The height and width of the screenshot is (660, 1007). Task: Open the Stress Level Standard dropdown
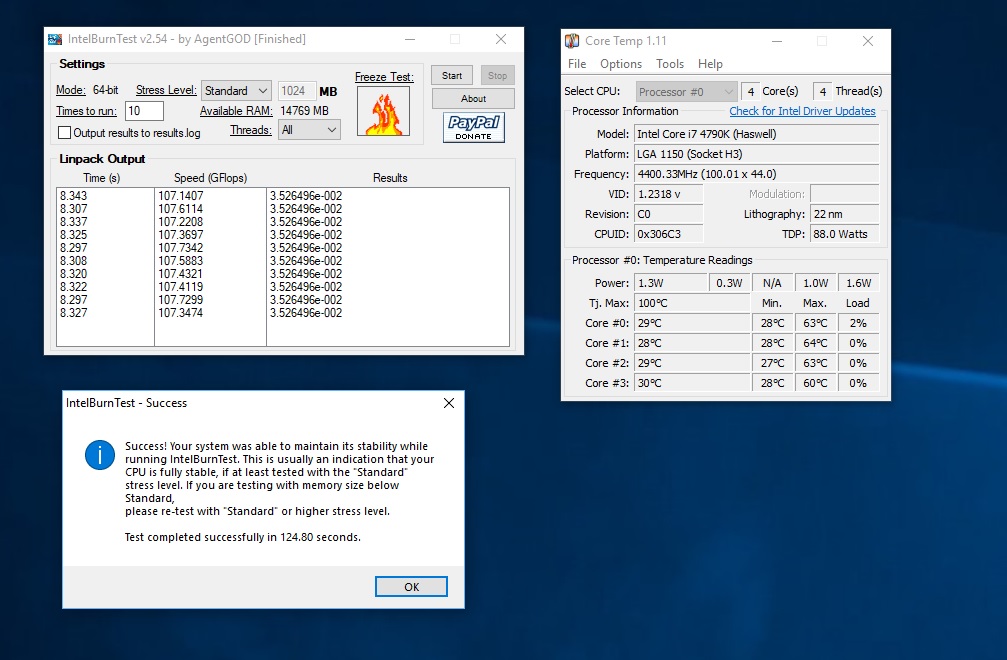(236, 91)
